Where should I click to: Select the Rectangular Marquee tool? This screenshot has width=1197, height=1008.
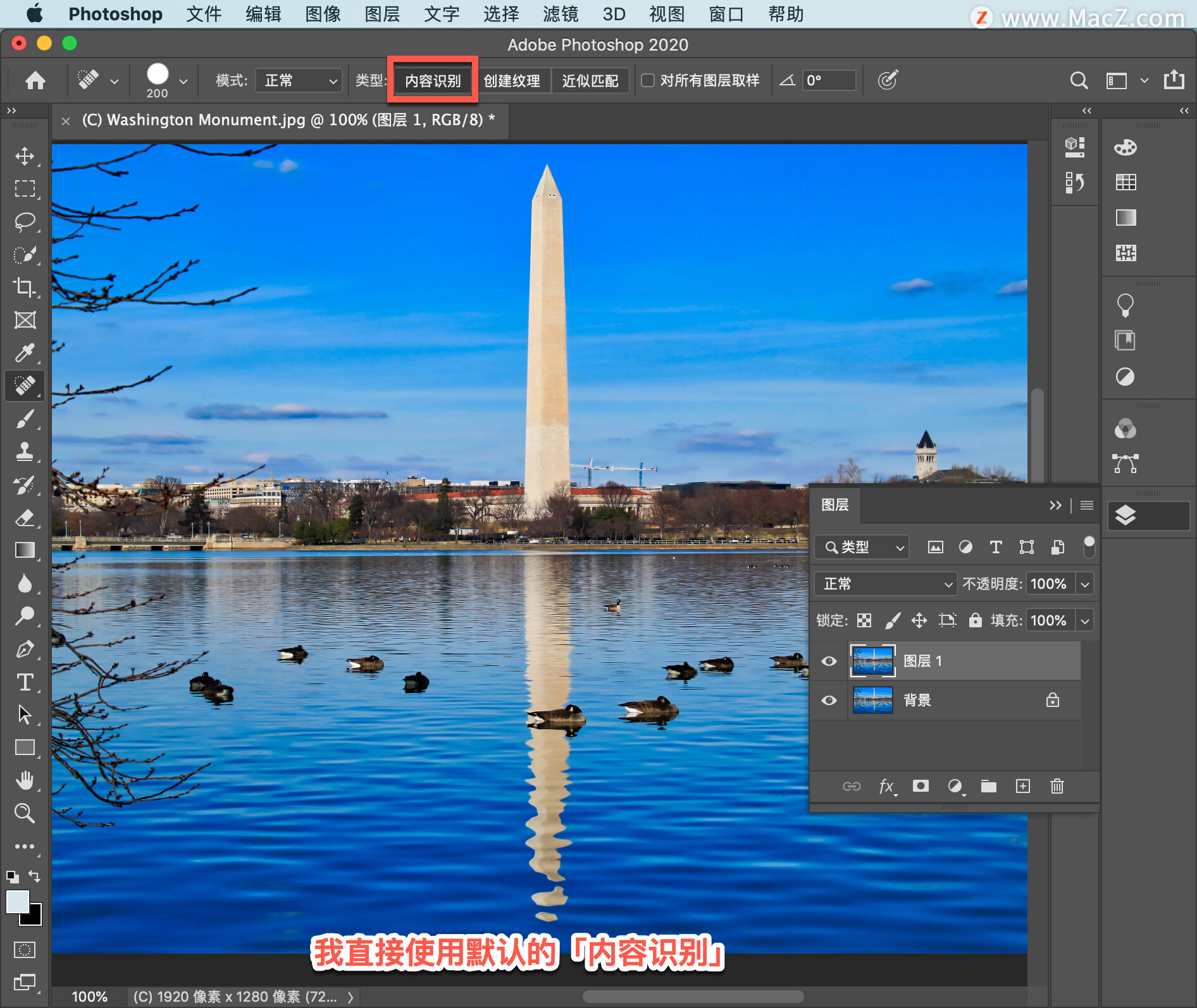[25, 188]
